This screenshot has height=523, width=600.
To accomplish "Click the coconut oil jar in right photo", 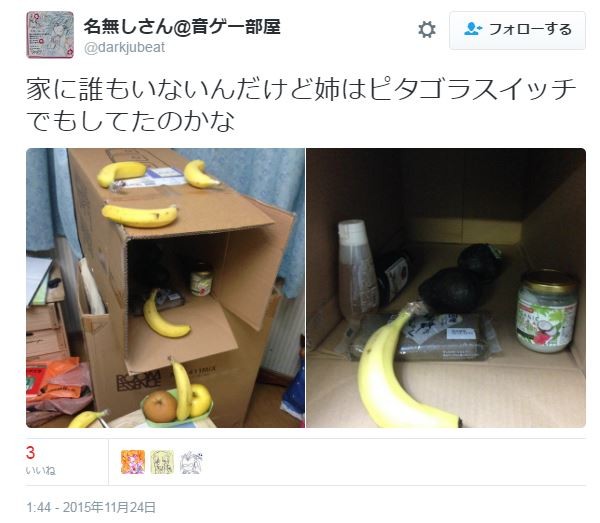I will tap(546, 312).
